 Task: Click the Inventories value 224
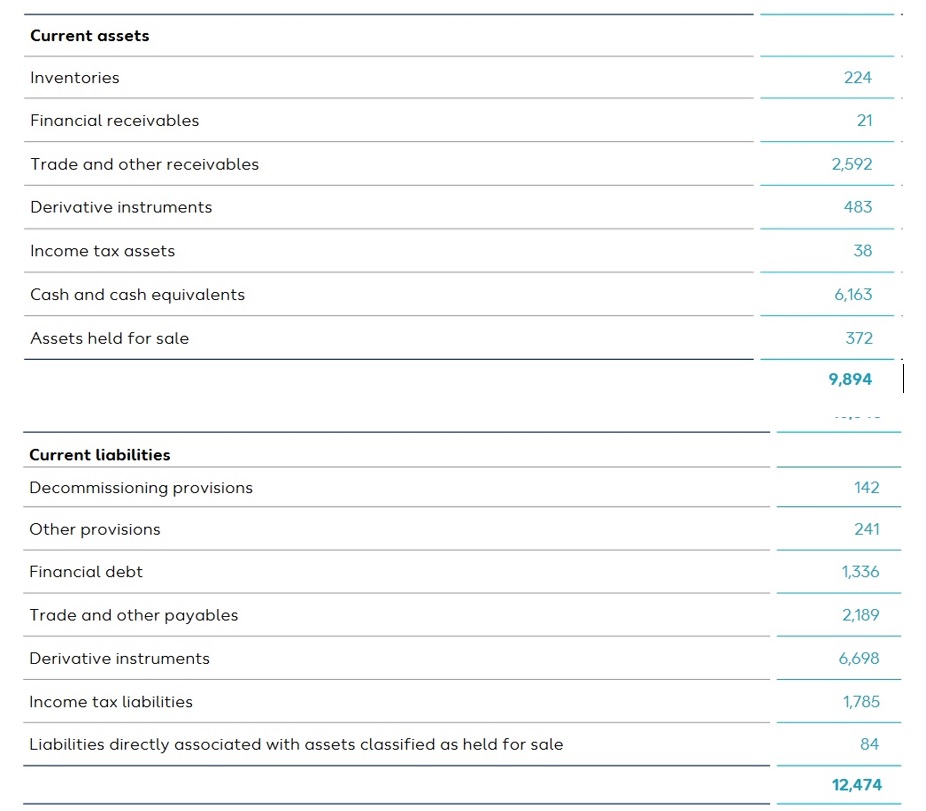pyautogui.click(x=857, y=78)
